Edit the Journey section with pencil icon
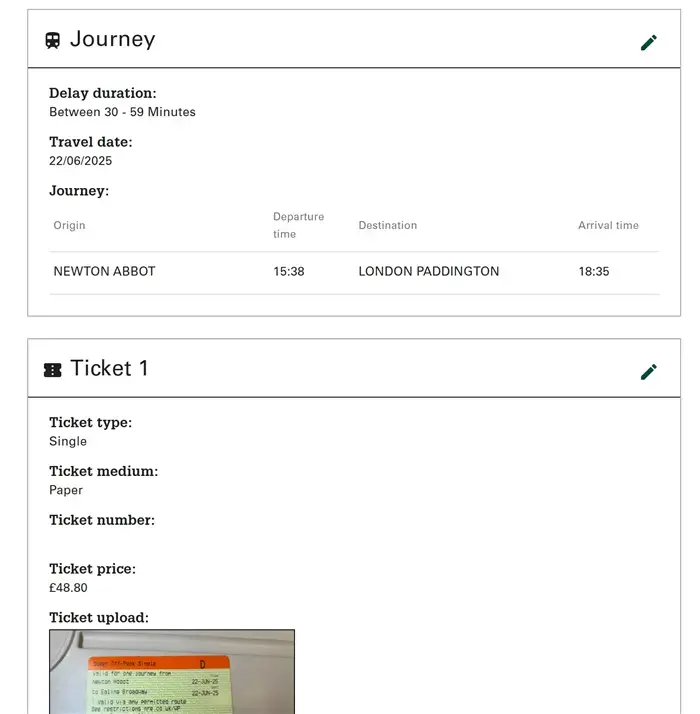Image resolution: width=700 pixels, height=714 pixels. click(x=649, y=42)
